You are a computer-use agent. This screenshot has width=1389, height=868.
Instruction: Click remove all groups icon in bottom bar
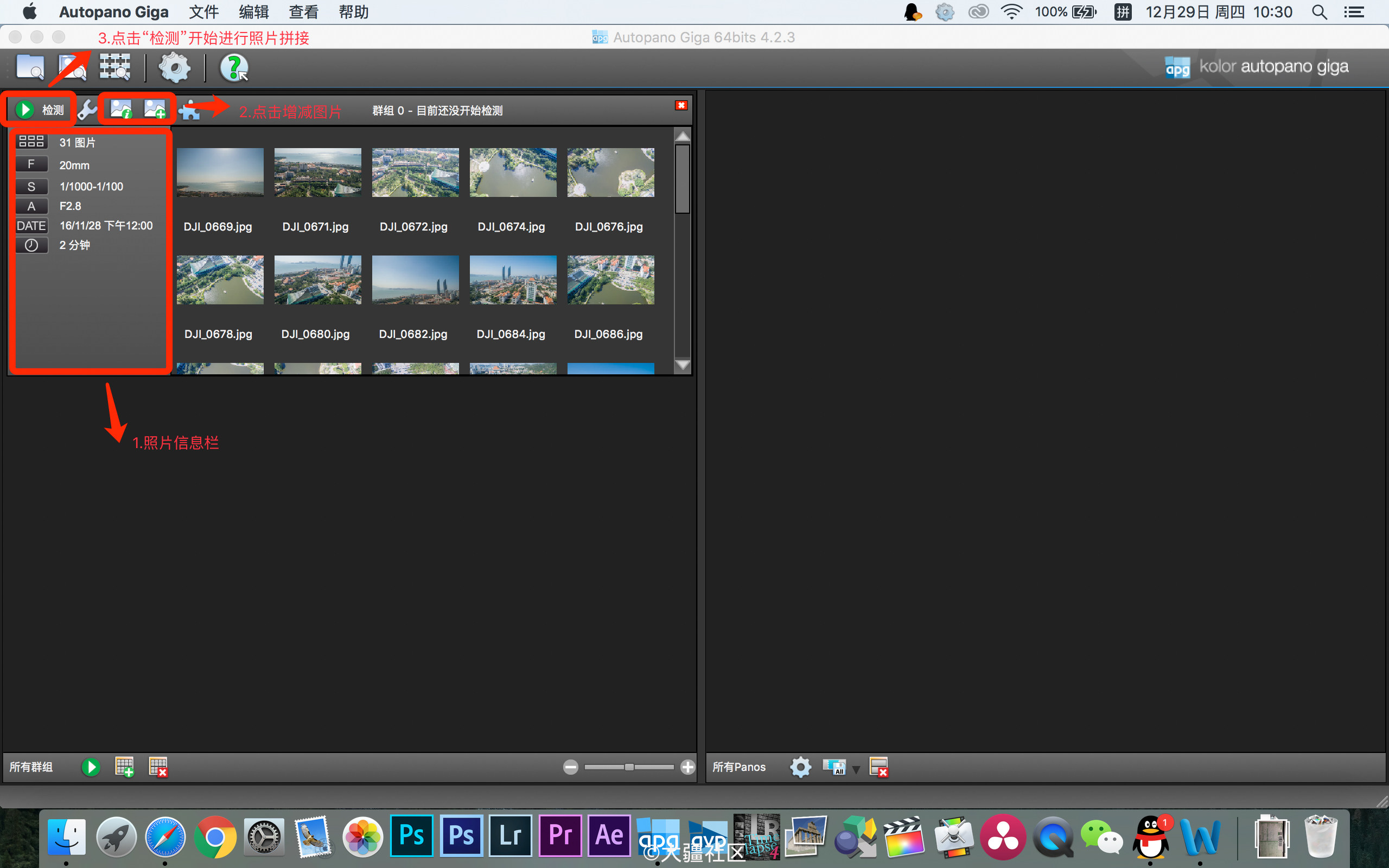point(158,767)
